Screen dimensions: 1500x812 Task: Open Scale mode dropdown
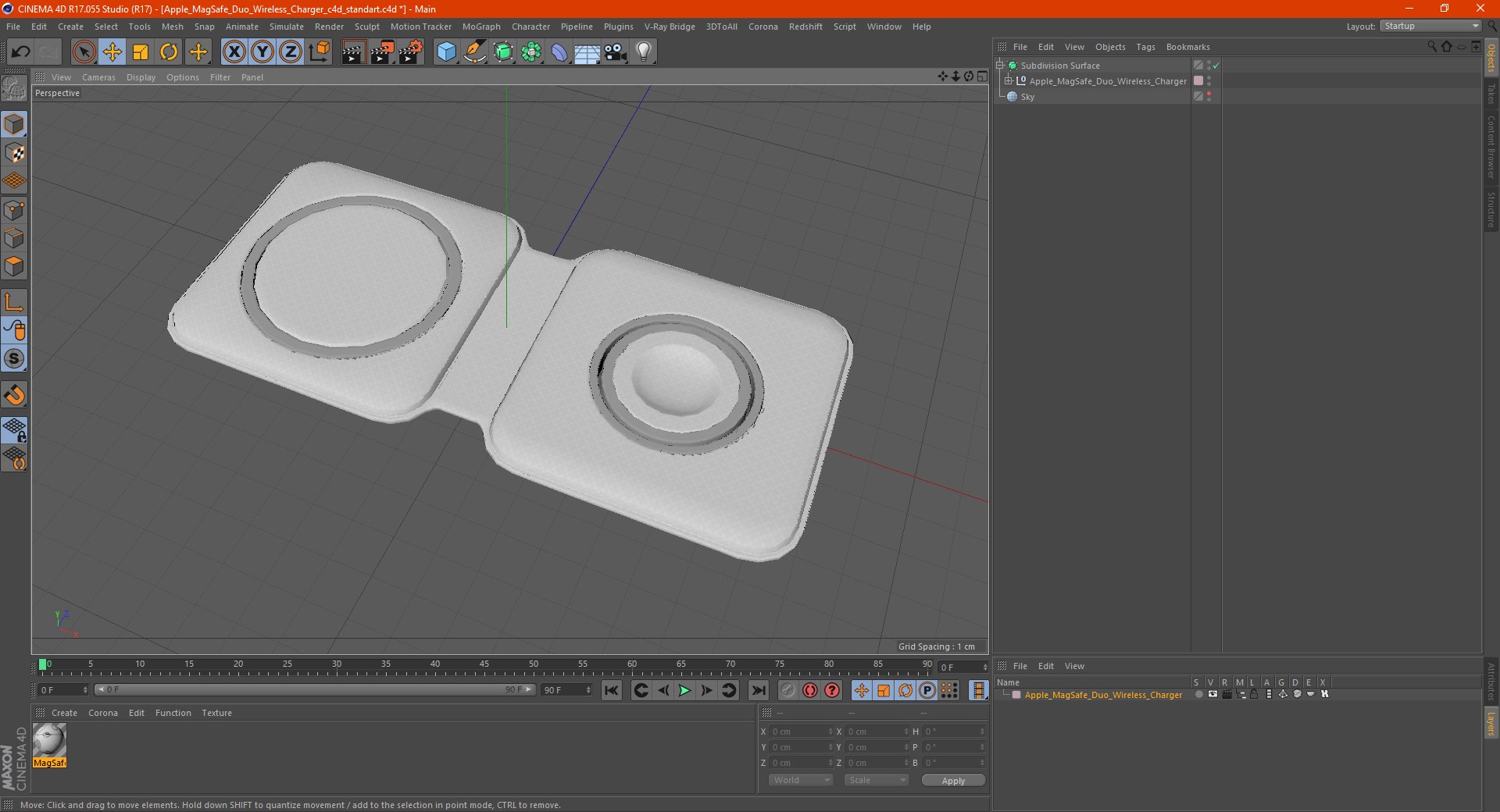[x=877, y=780]
